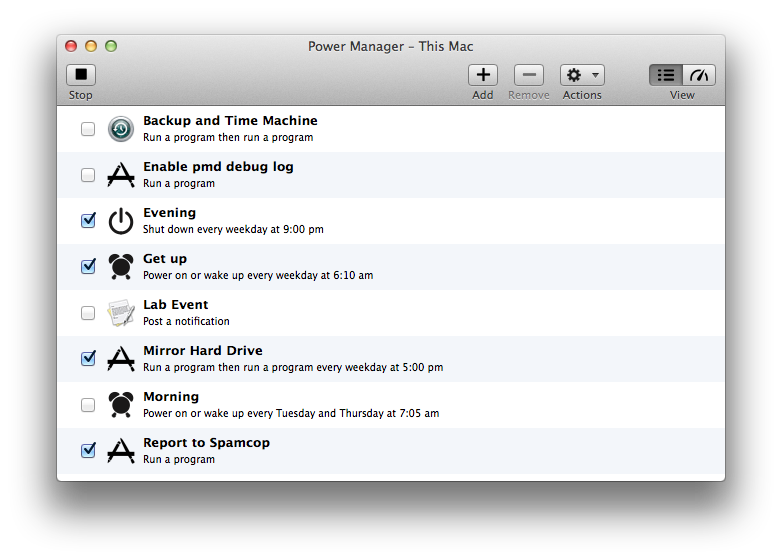782x560 pixels.
Task: Select the 'Morning' event title
Action: (x=171, y=397)
